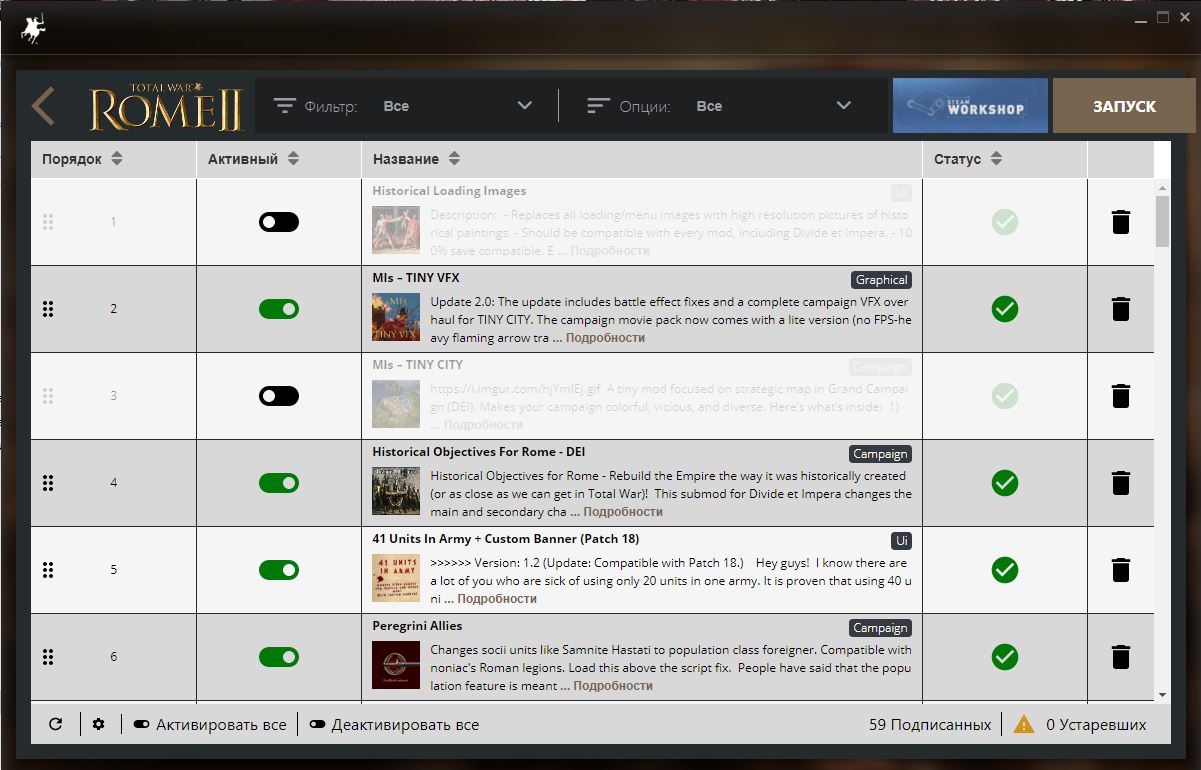Open settings gear in bottom bar
The height and width of the screenshot is (770, 1201).
tap(98, 724)
